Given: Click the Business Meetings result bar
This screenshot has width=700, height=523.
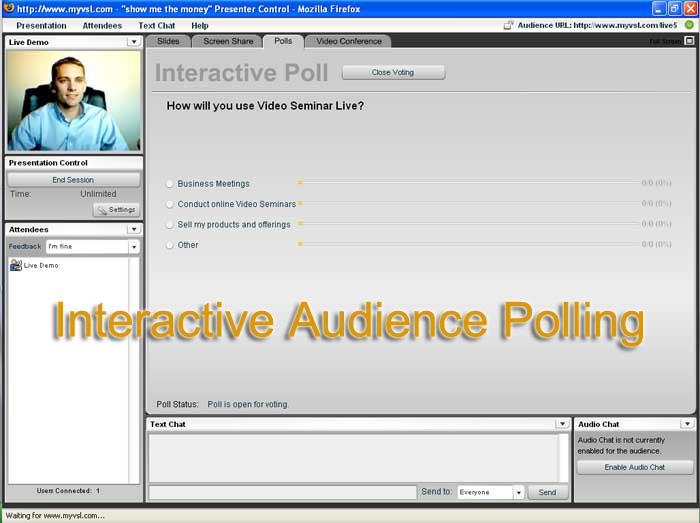Looking at the screenshot, I should tap(469, 183).
